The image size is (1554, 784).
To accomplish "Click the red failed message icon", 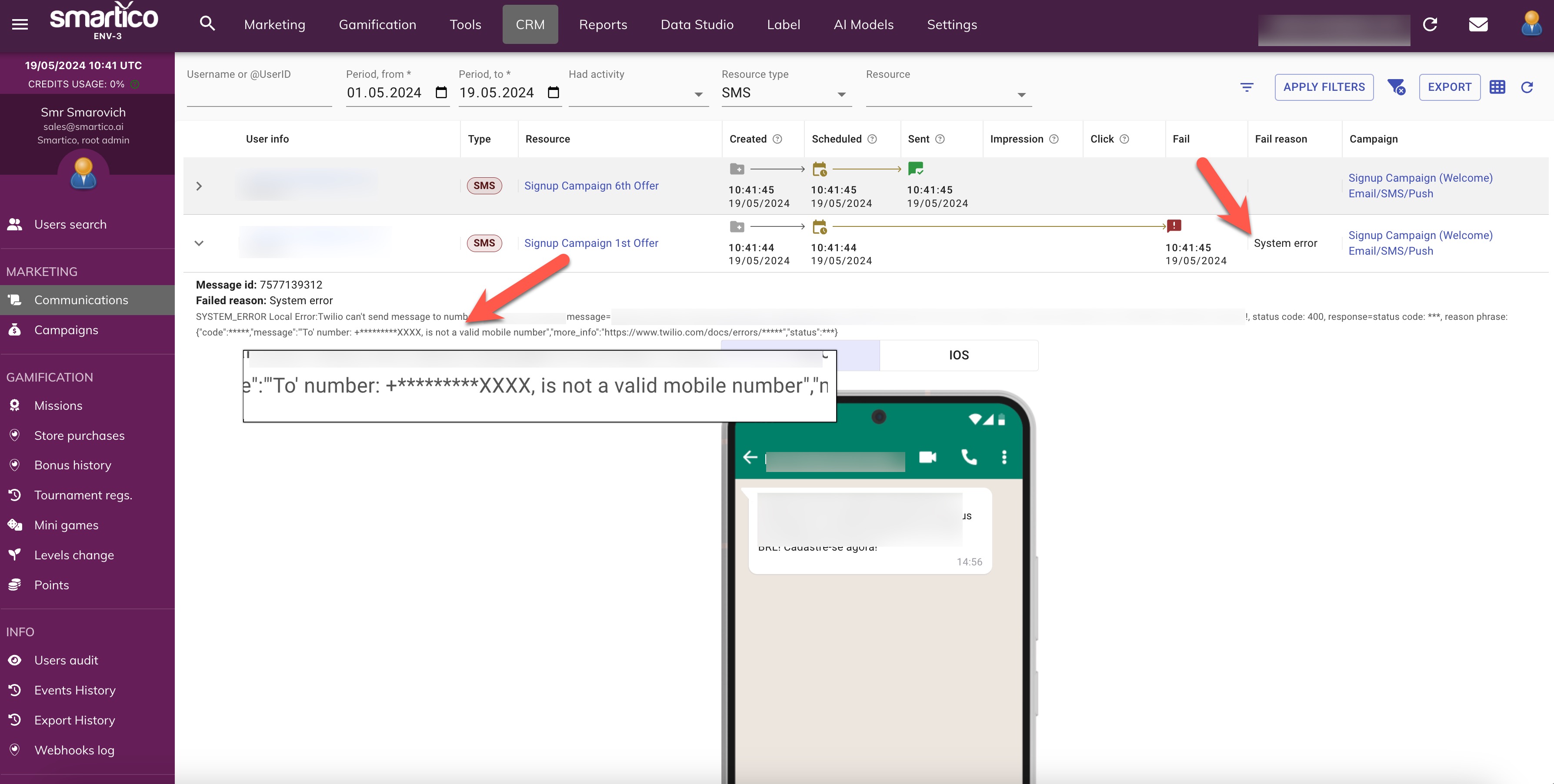I will tap(1174, 226).
